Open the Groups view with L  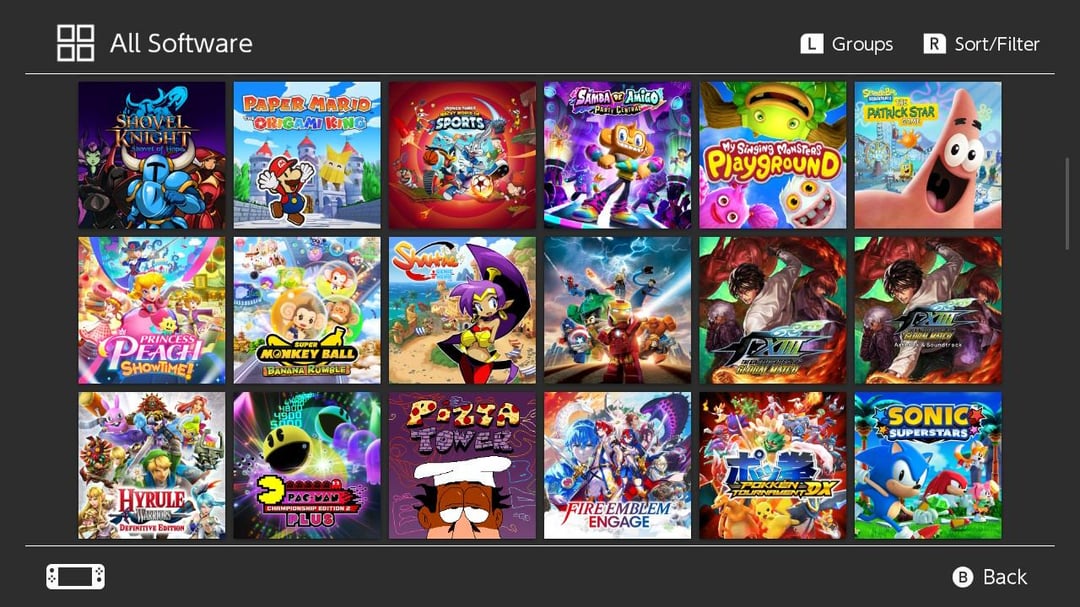[847, 44]
